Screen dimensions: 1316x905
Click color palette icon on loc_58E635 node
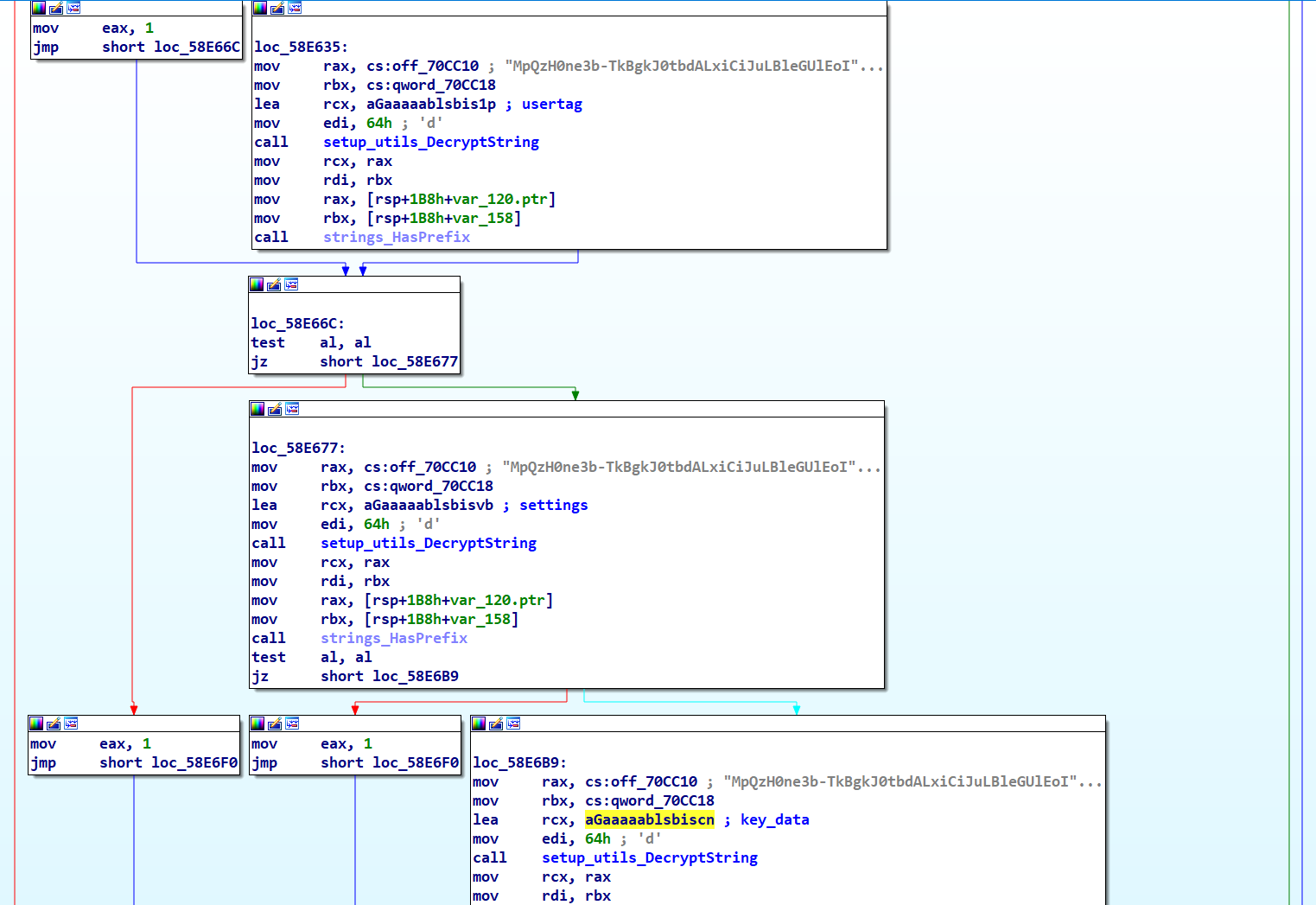(x=260, y=8)
